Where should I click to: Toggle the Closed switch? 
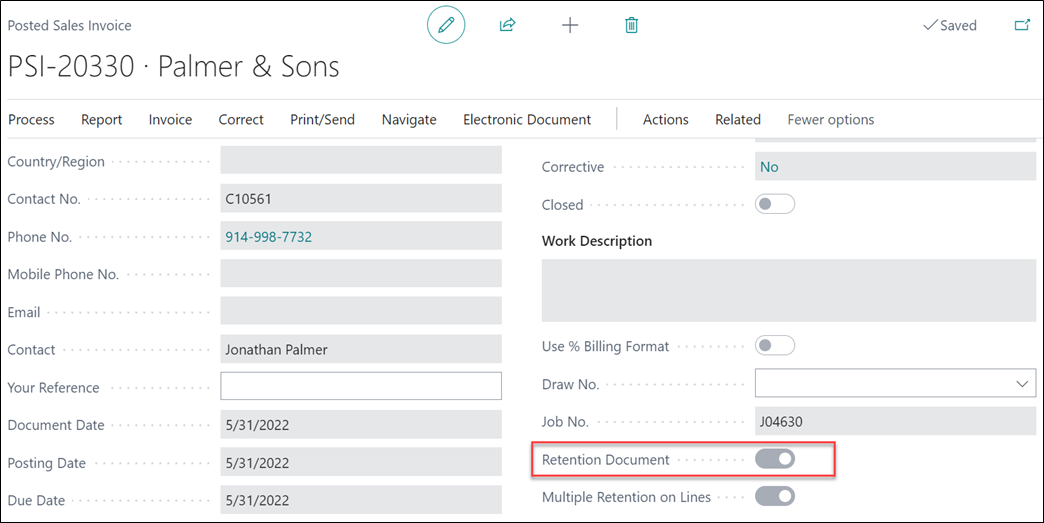pos(774,204)
